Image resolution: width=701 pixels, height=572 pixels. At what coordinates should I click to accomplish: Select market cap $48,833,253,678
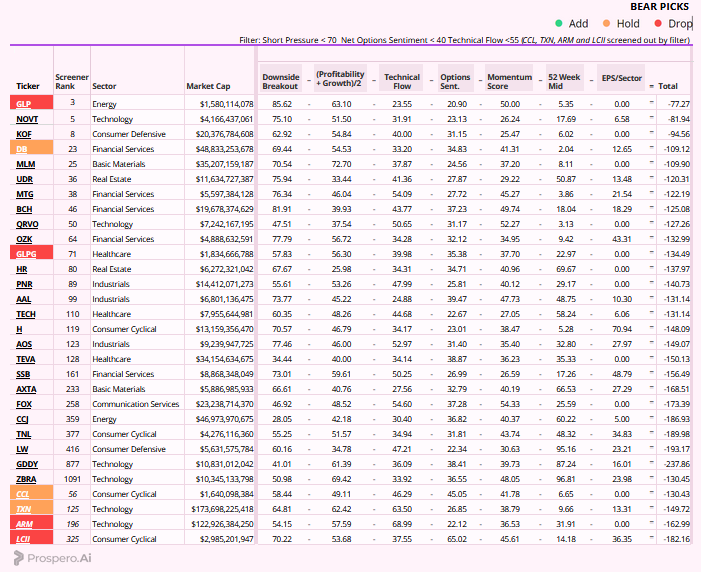pos(224,149)
